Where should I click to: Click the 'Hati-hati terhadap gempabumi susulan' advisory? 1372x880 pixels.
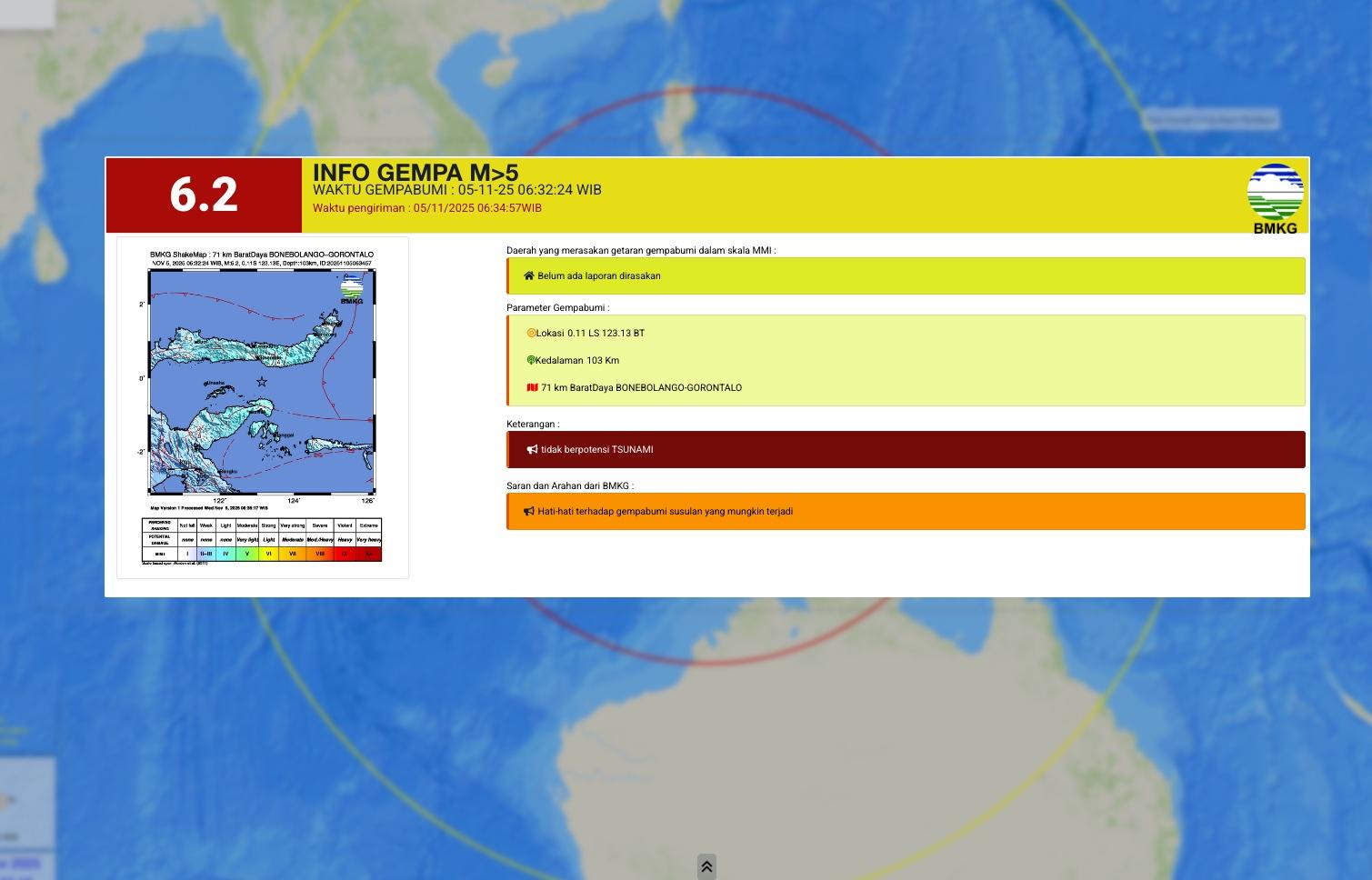click(x=905, y=511)
